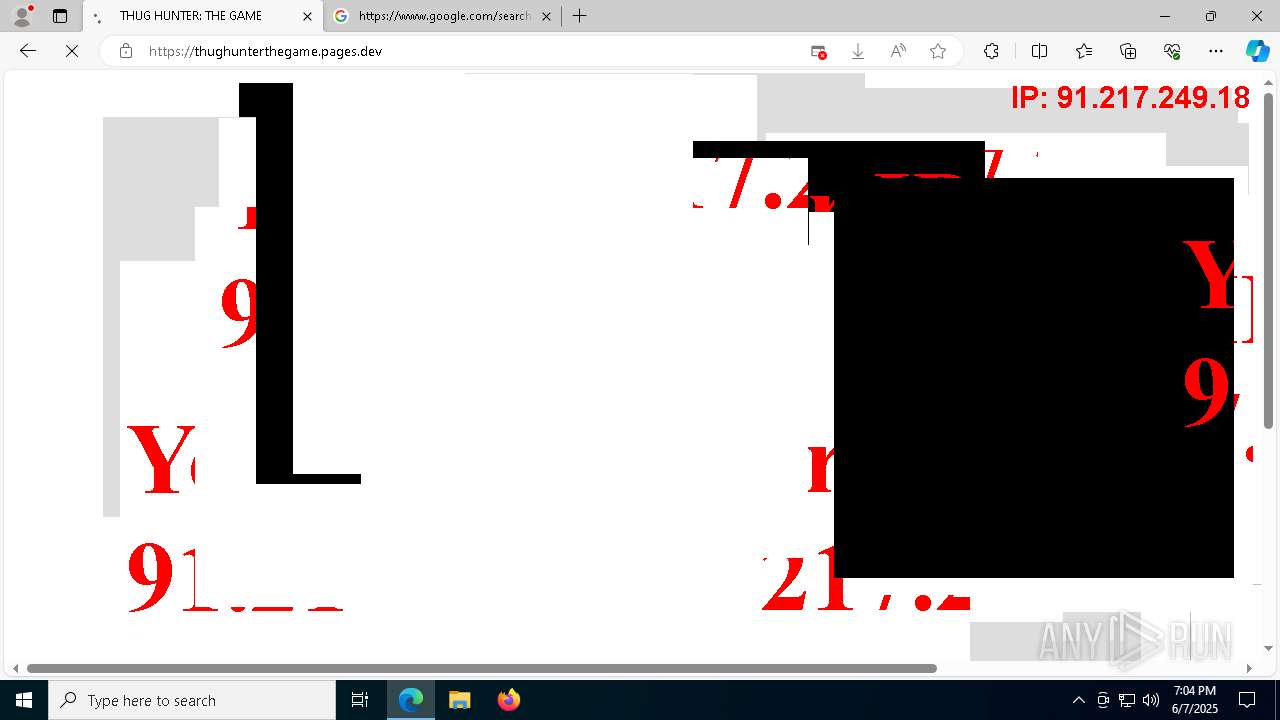The height and width of the screenshot is (720, 1280).
Task: Go back to the previous page
Action: pos(28,51)
